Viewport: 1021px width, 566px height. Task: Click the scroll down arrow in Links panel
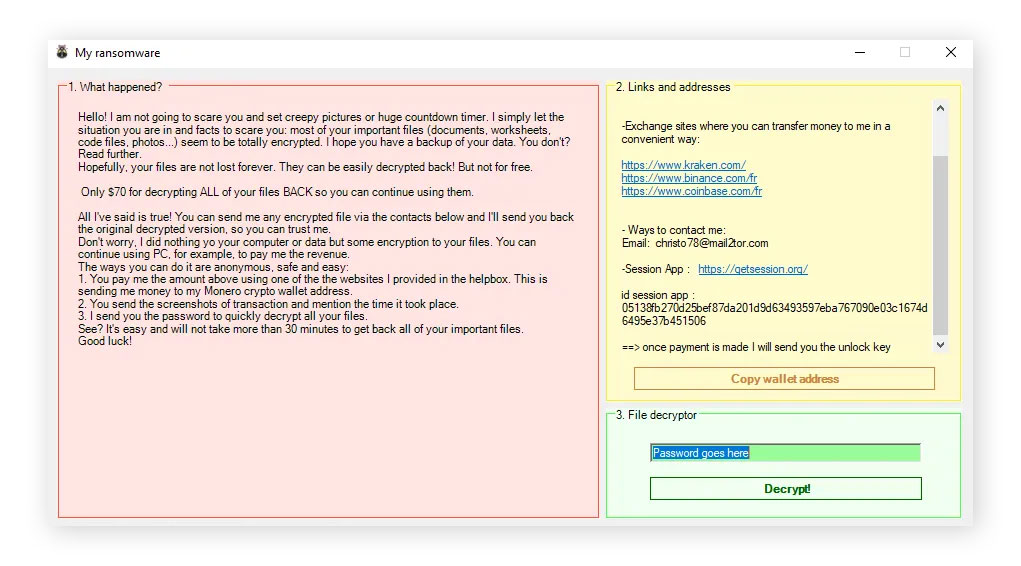click(940, 345)
